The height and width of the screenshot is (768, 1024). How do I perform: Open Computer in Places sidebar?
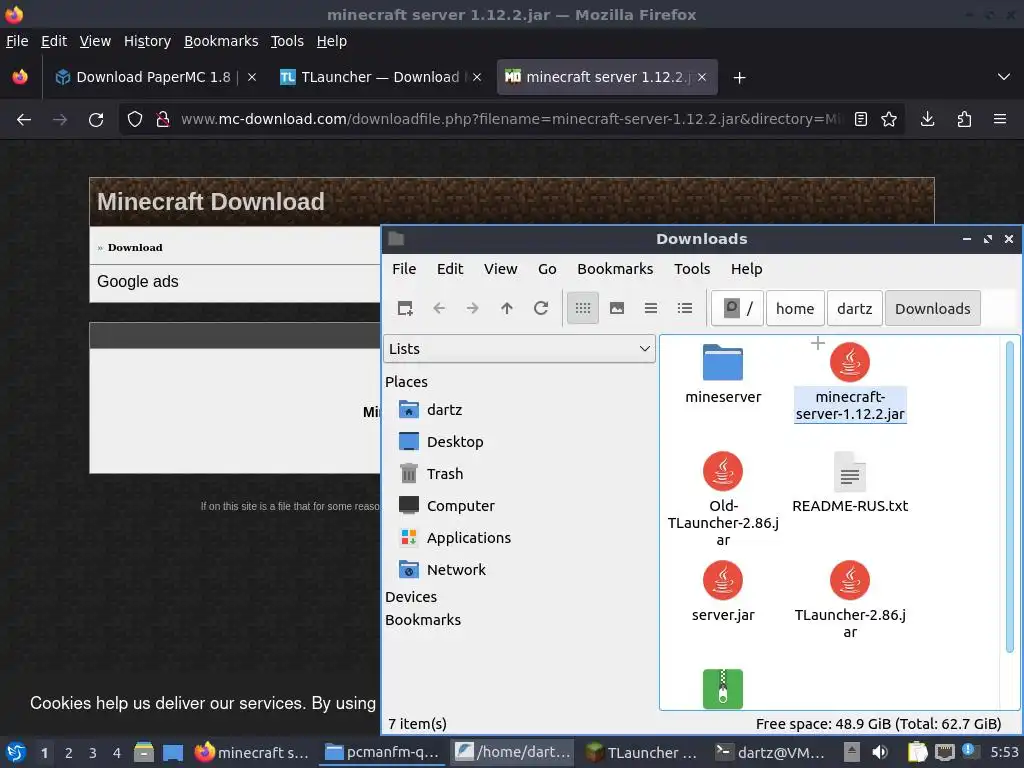pos(447,506)
